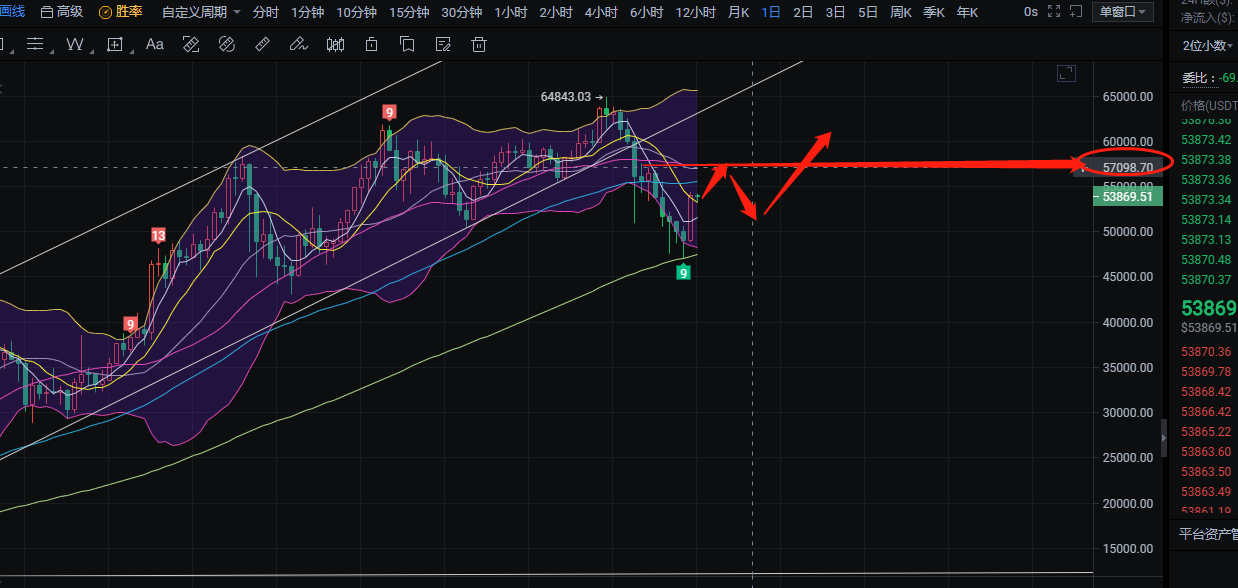Click the 53869.51 current price tag
This screenshot has height=588, width=1238.
[1126, 197]
